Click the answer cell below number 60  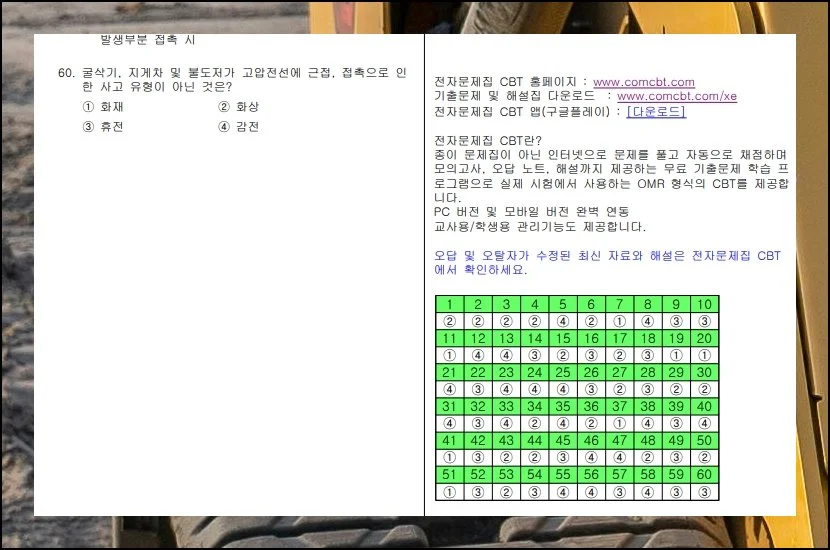[x=704, y=492]
